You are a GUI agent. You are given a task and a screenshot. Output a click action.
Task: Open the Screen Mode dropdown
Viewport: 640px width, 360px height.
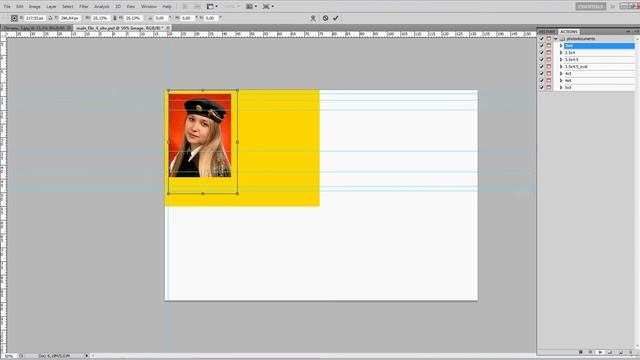[268, 7]
